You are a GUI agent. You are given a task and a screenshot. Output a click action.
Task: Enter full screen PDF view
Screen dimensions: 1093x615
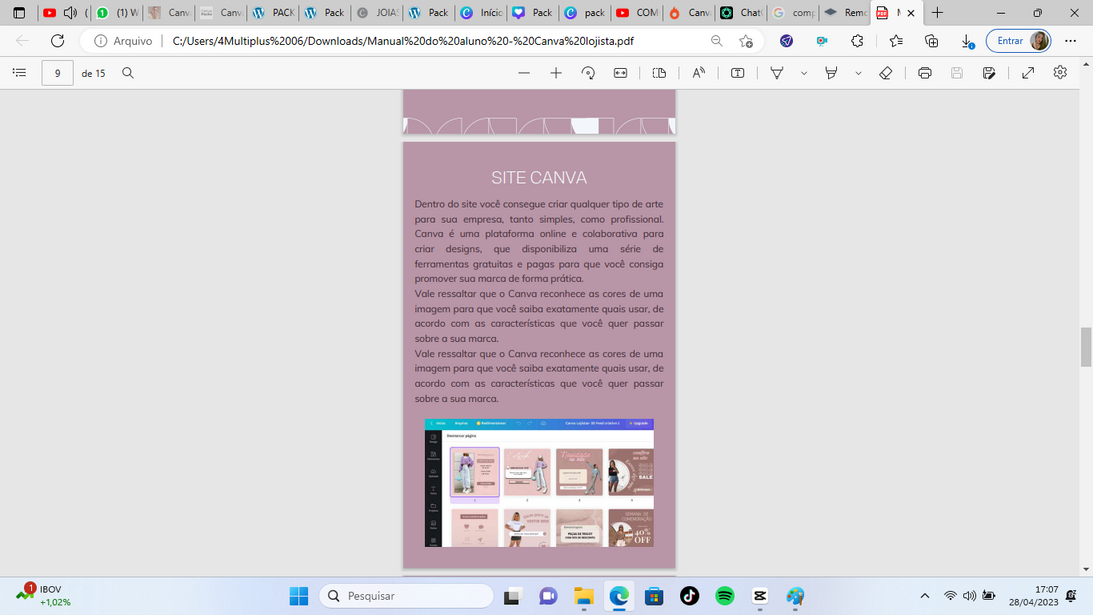pyautogui.click(x=1028, y=73)
